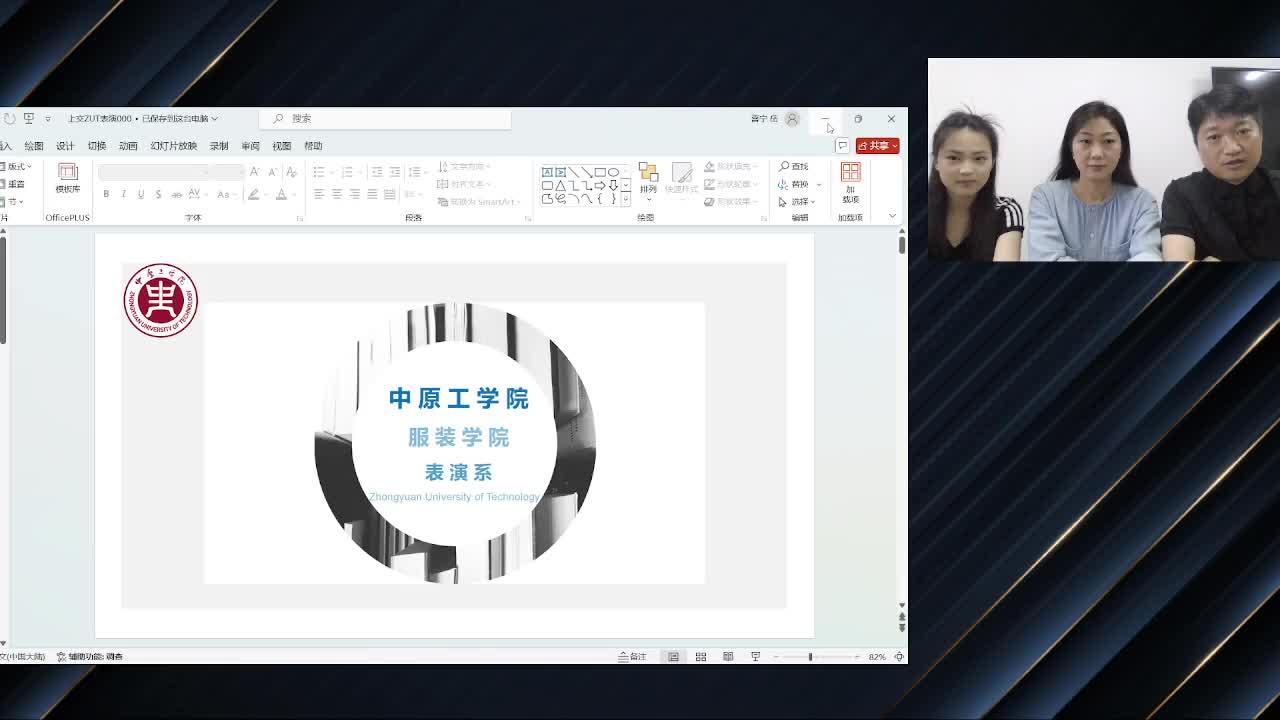Decrease font size with smaller A

(x=272, y=172)
